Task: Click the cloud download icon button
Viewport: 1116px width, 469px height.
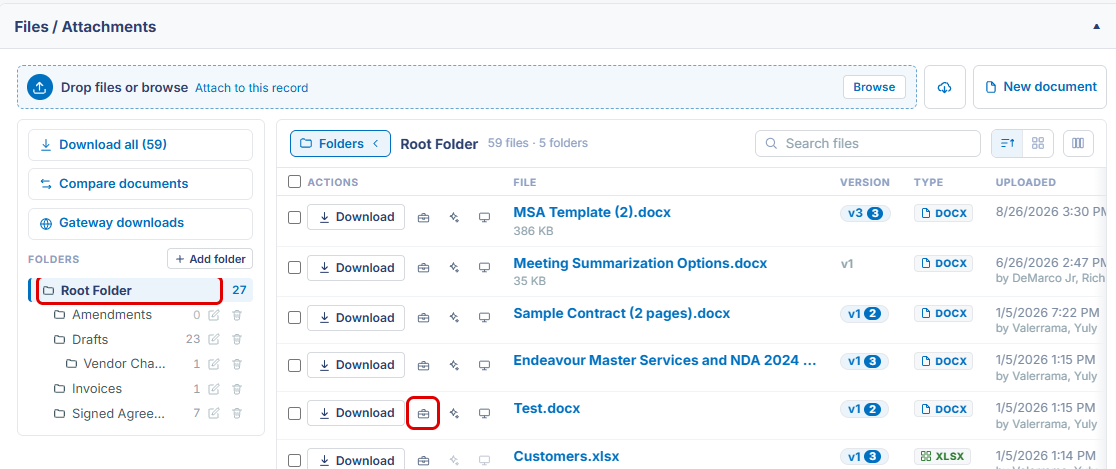Action: tap(944, 87)
